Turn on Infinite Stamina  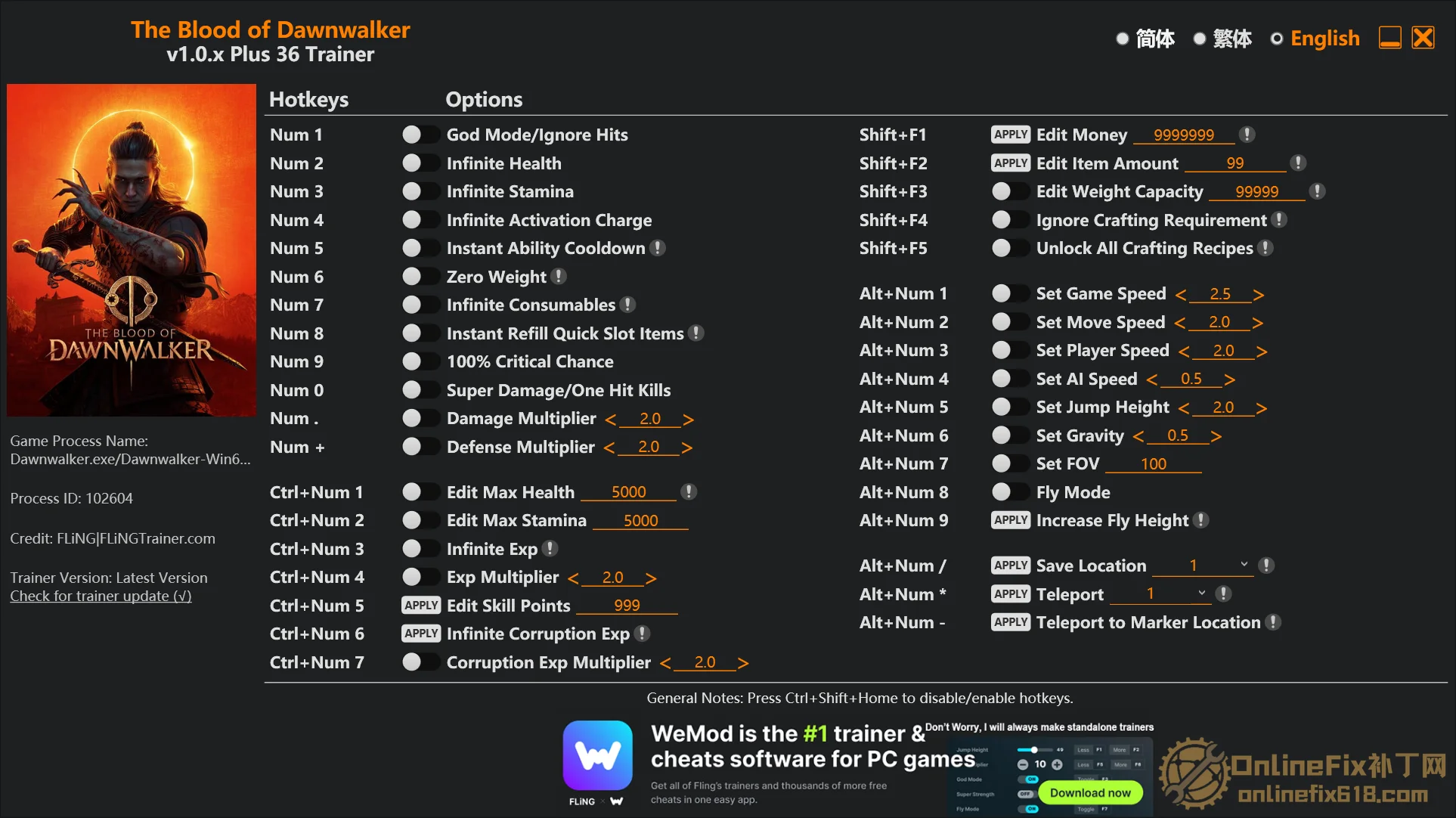click(x=420, y=191)
